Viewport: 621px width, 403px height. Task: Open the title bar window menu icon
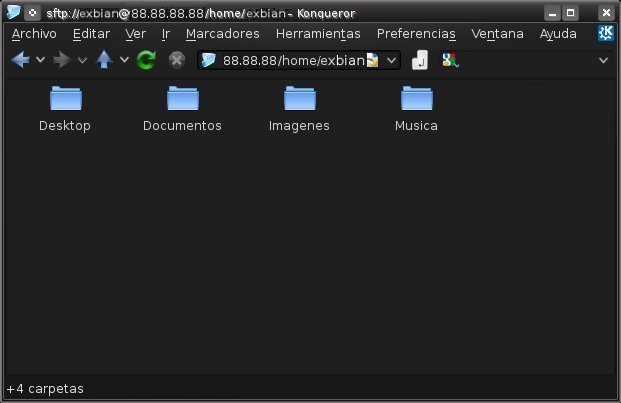[x=13, y=12]
